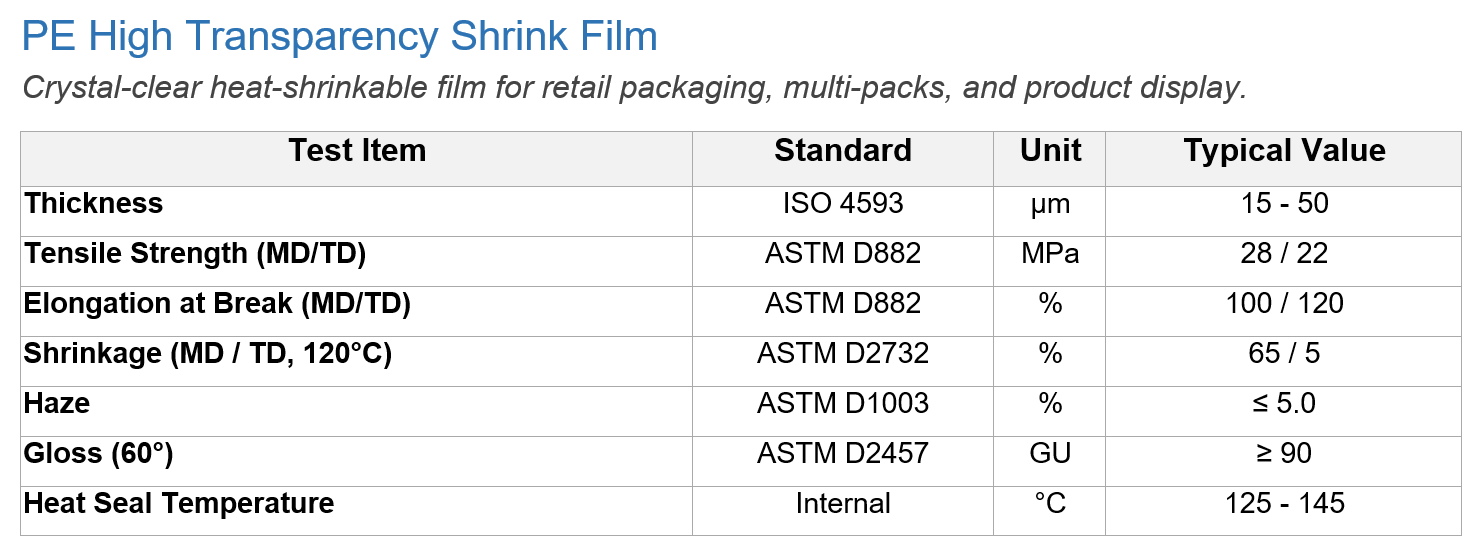Click the Unit column header

1050,151
